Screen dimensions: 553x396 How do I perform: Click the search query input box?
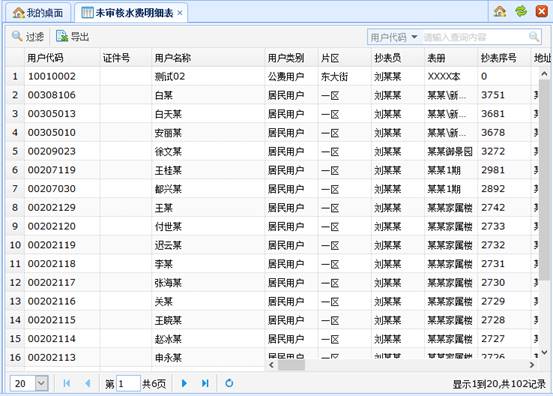tap(474, 37)
